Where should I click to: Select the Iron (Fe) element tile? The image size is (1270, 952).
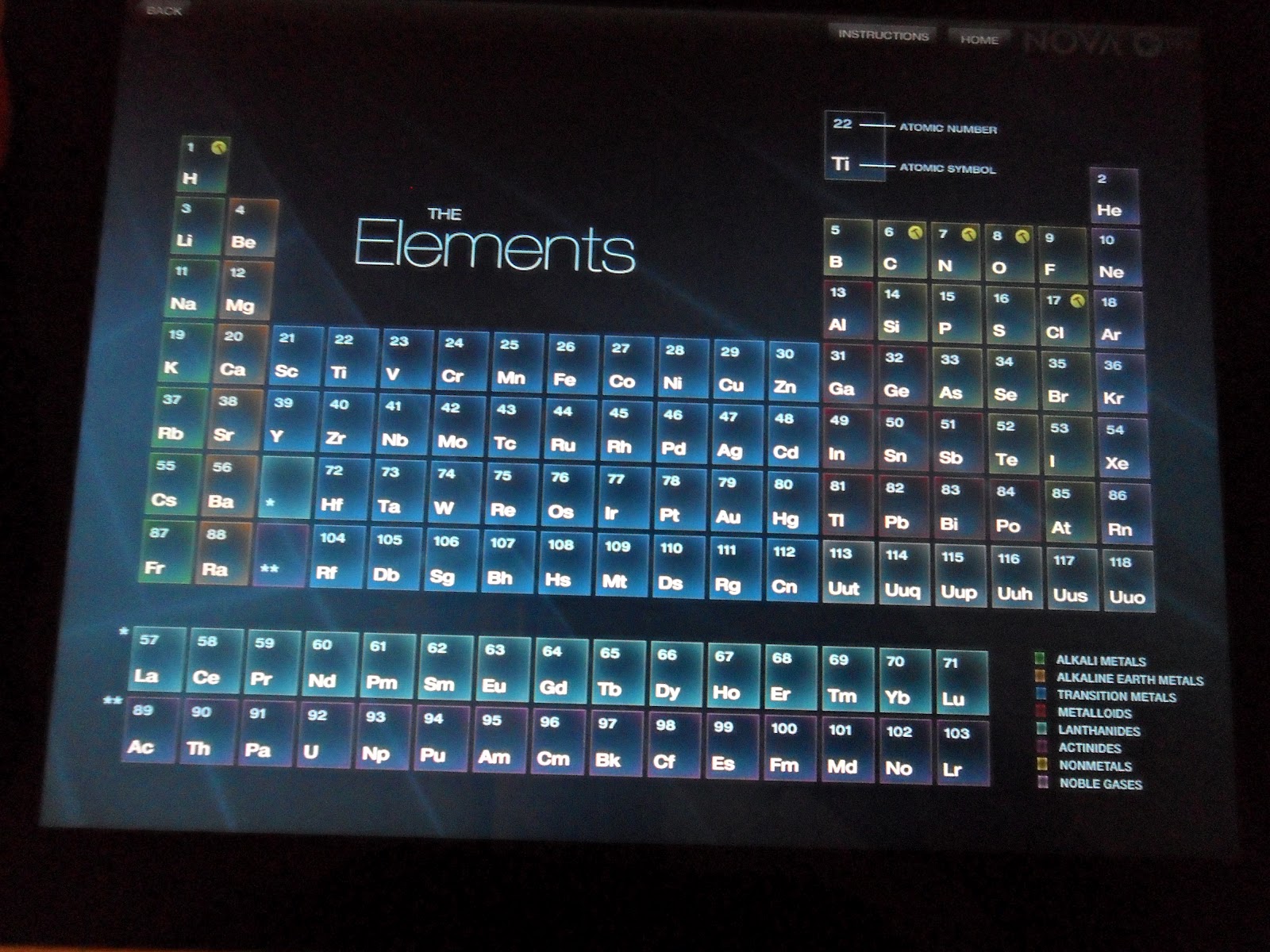click(x=573, y=364)
